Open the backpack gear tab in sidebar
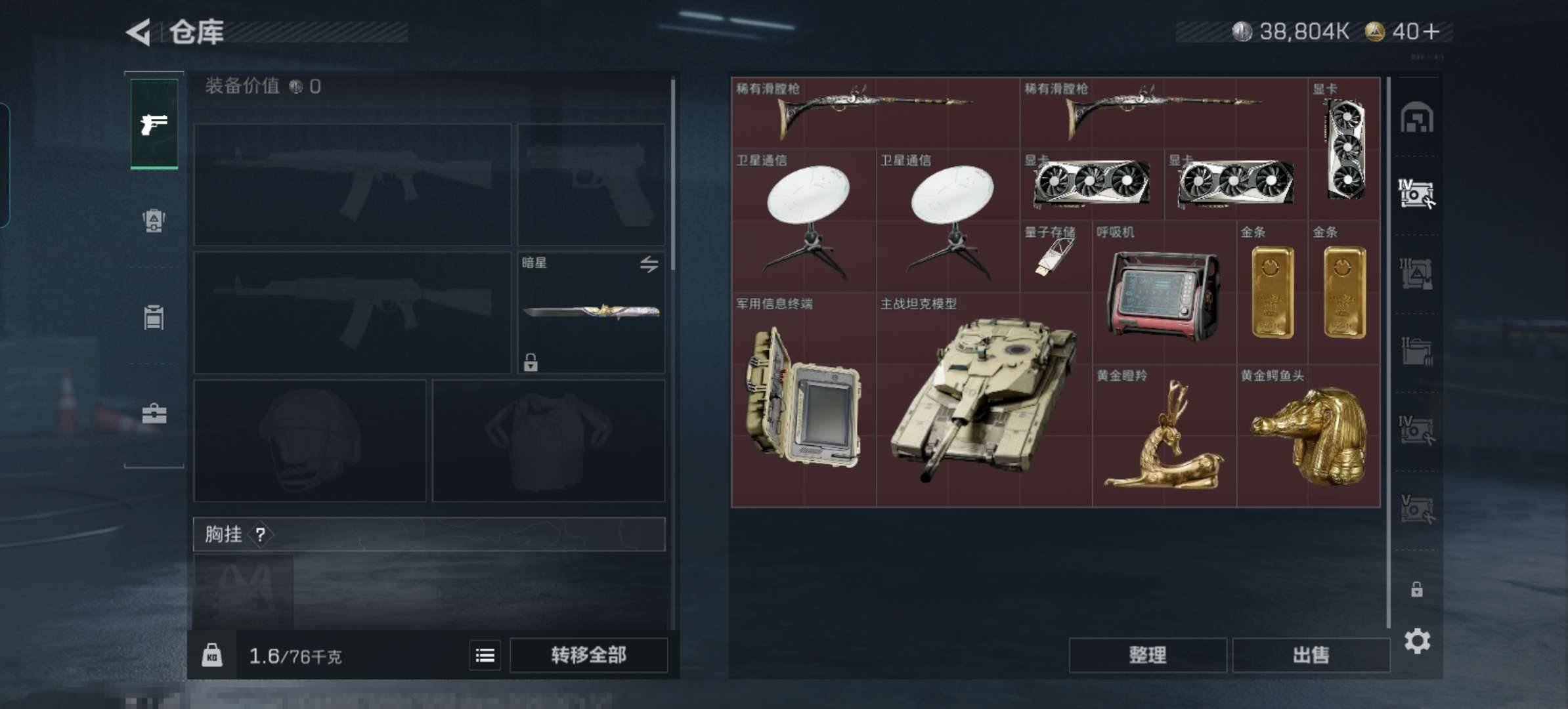1568x709 pixels. [x=154, y=220]
